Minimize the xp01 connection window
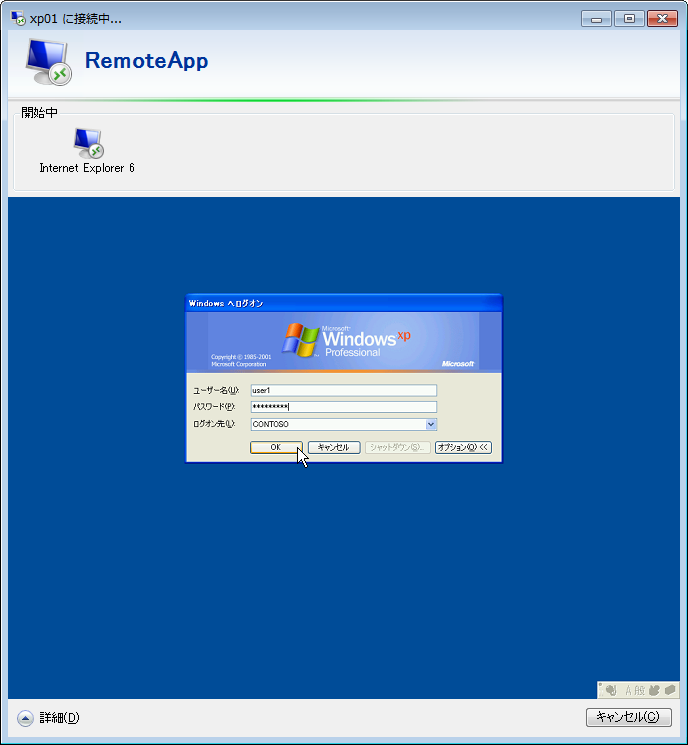The height and width of the screenshot is (745, 688). point(596,19)
